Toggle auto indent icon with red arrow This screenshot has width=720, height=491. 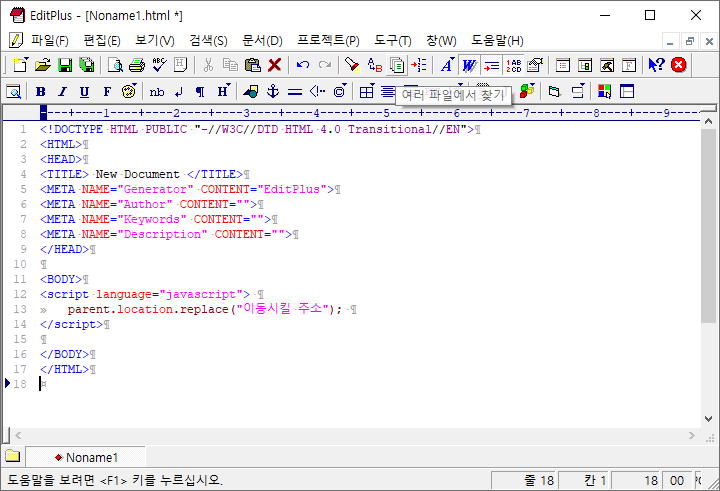pos(491,65)
